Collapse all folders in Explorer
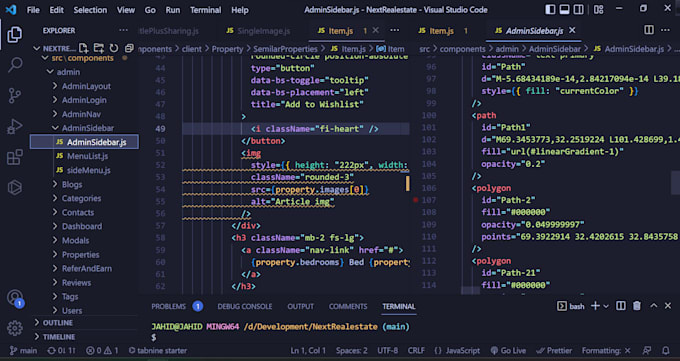This screenshot has height=361, width=680. click(129, 48)
